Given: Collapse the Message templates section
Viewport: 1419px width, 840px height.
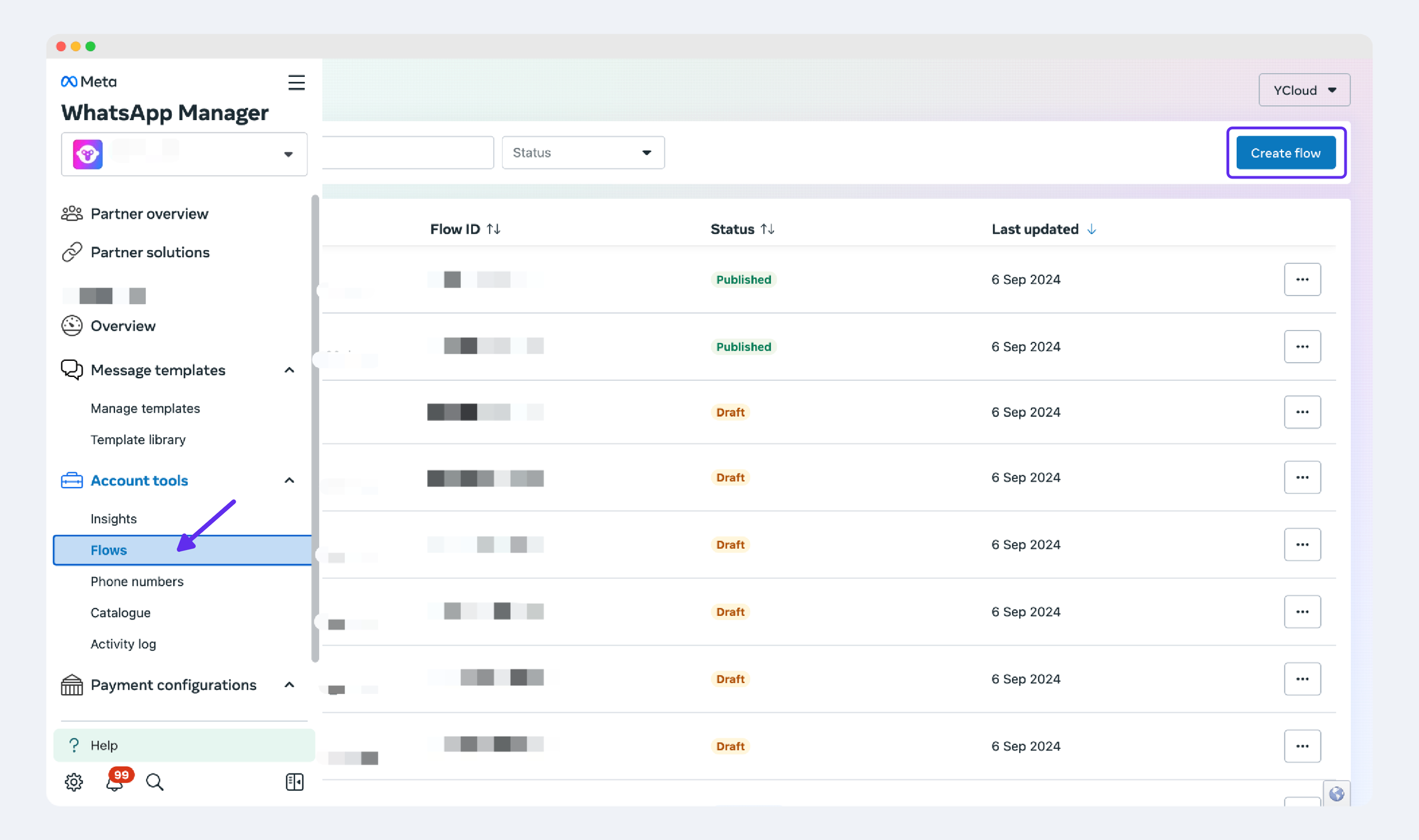Looking at the screenshot, I should 289,370.
